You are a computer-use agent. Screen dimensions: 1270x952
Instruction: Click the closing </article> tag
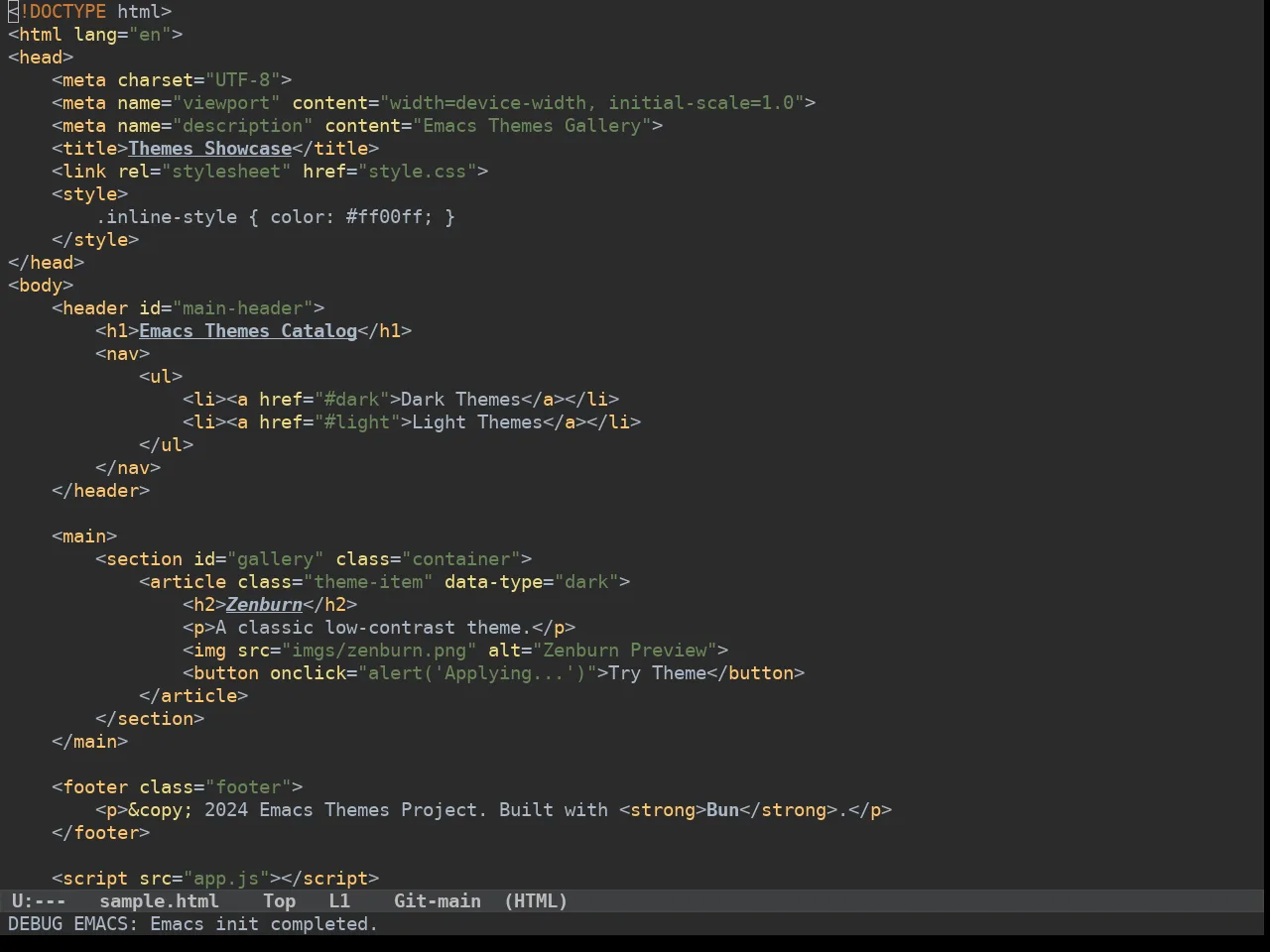[x=193, y=696]
